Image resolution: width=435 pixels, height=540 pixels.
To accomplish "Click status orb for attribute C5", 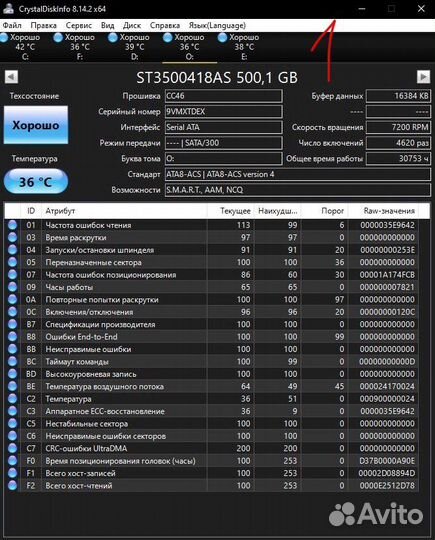I will pos(12,423).
